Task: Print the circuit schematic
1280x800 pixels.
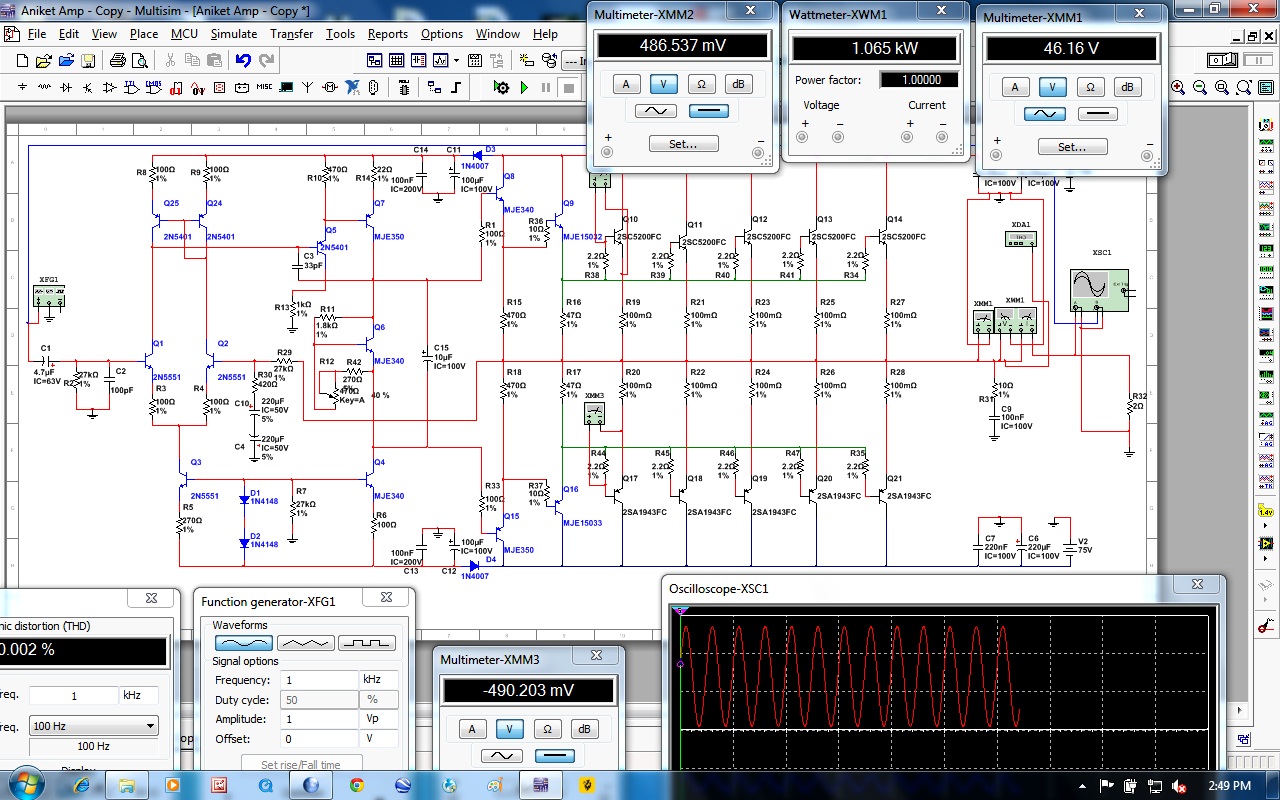Action: (x=117, y=60)
